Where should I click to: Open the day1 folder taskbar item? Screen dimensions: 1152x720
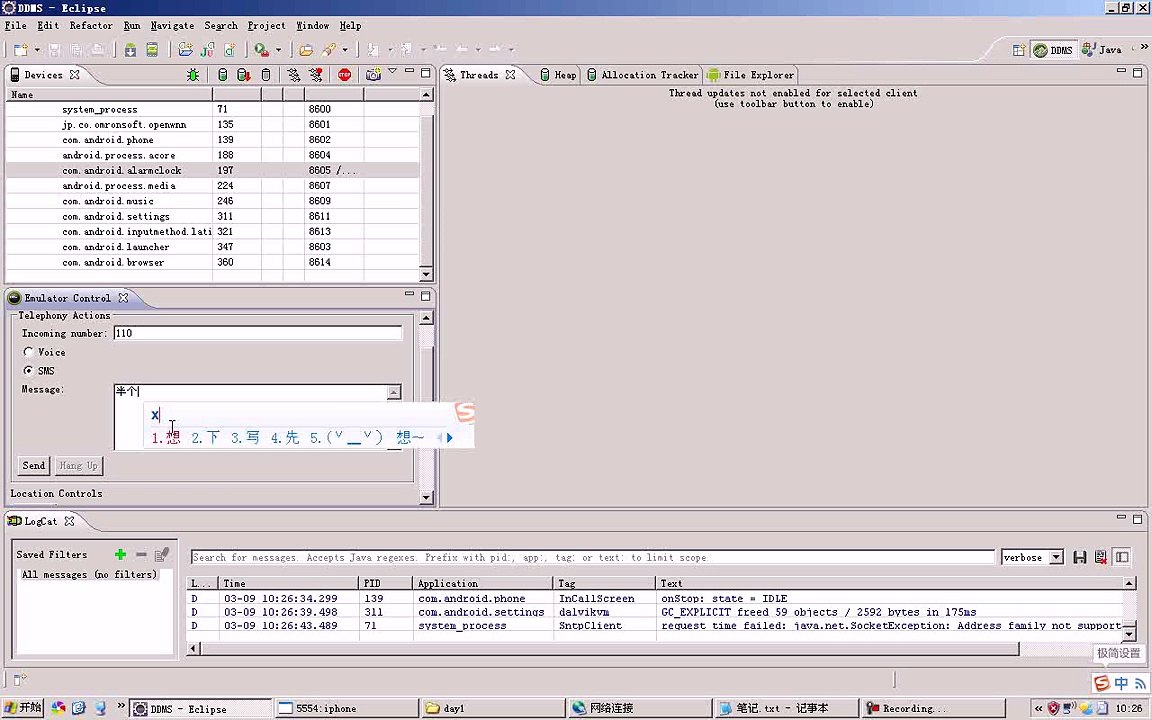pos(494,708)
